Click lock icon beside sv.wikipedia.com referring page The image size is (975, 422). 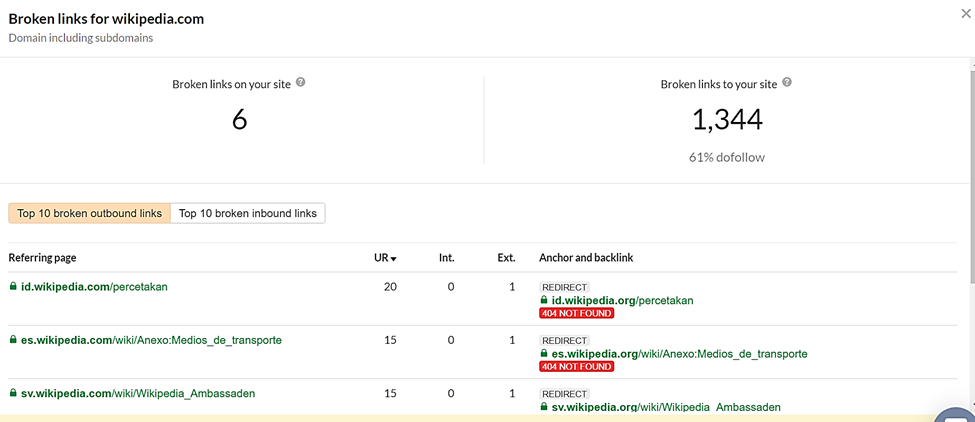point(12,393)
